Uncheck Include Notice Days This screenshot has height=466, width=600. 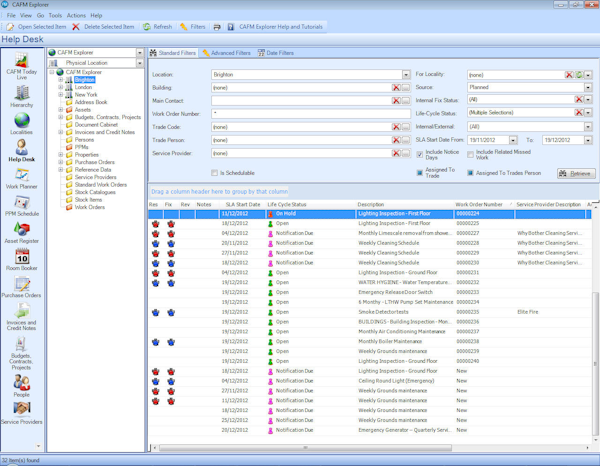coord(420,153)
